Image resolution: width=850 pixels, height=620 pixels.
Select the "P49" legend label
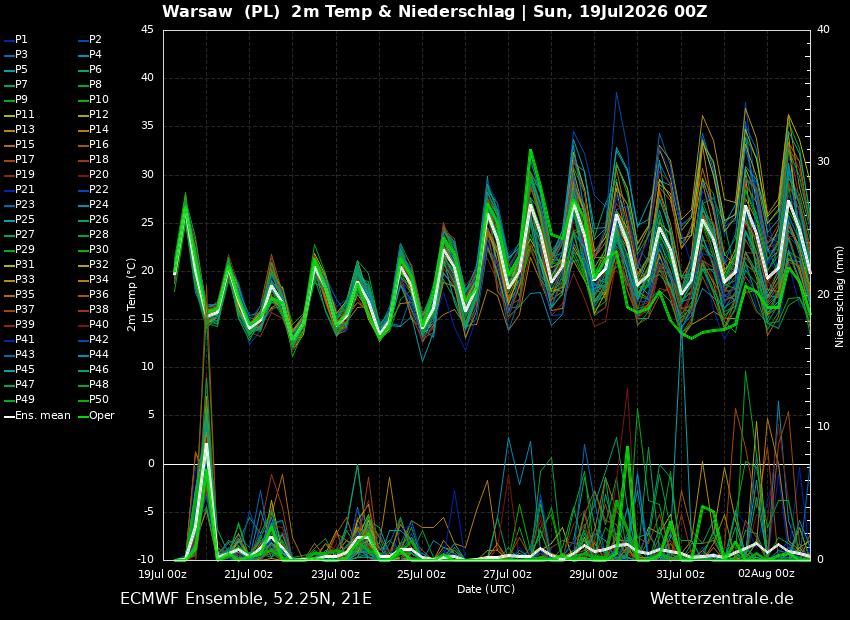pyautogui.click(x=25, y=399)
